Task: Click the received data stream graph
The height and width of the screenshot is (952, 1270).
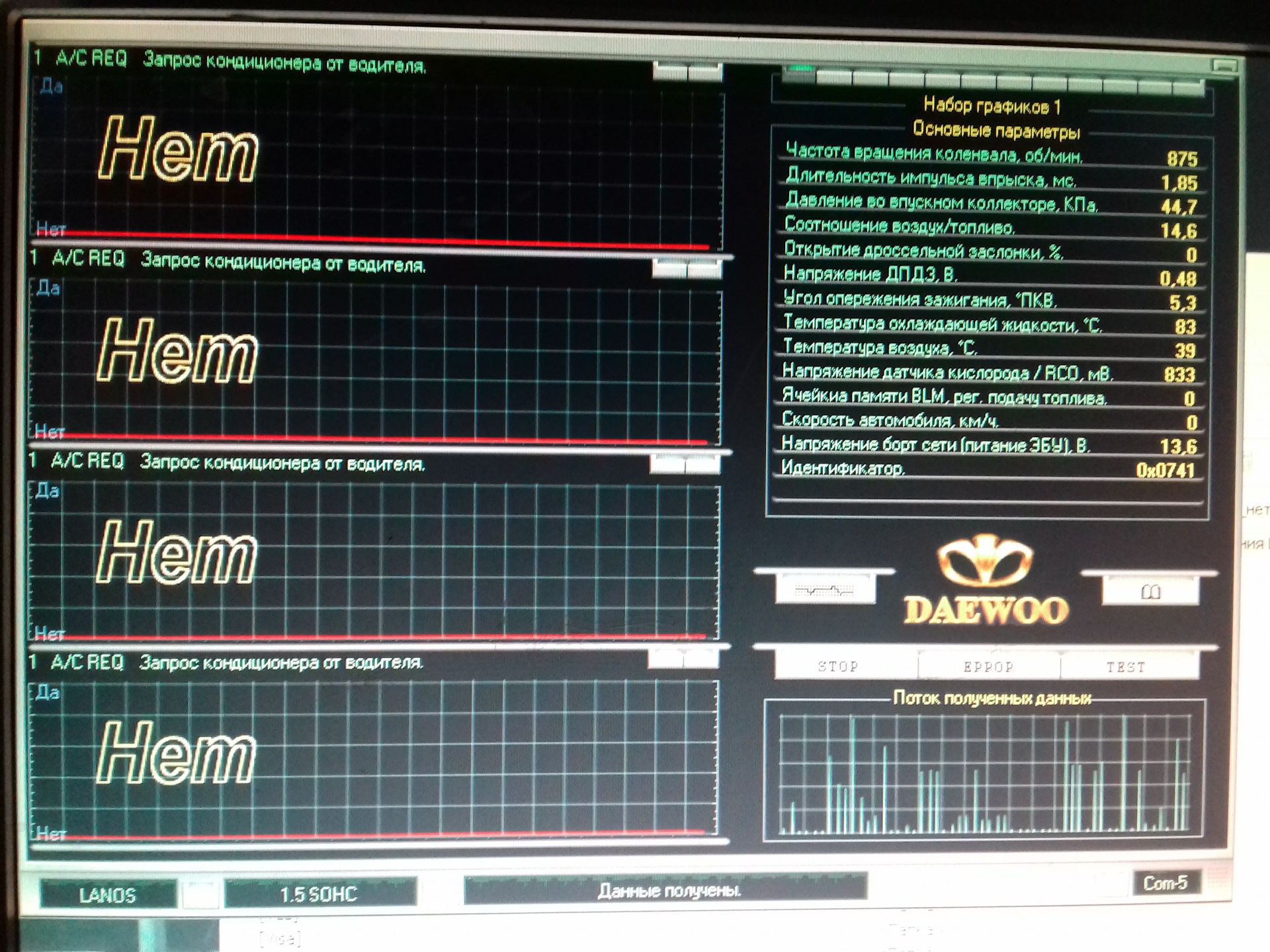Action: pos(984,772)
